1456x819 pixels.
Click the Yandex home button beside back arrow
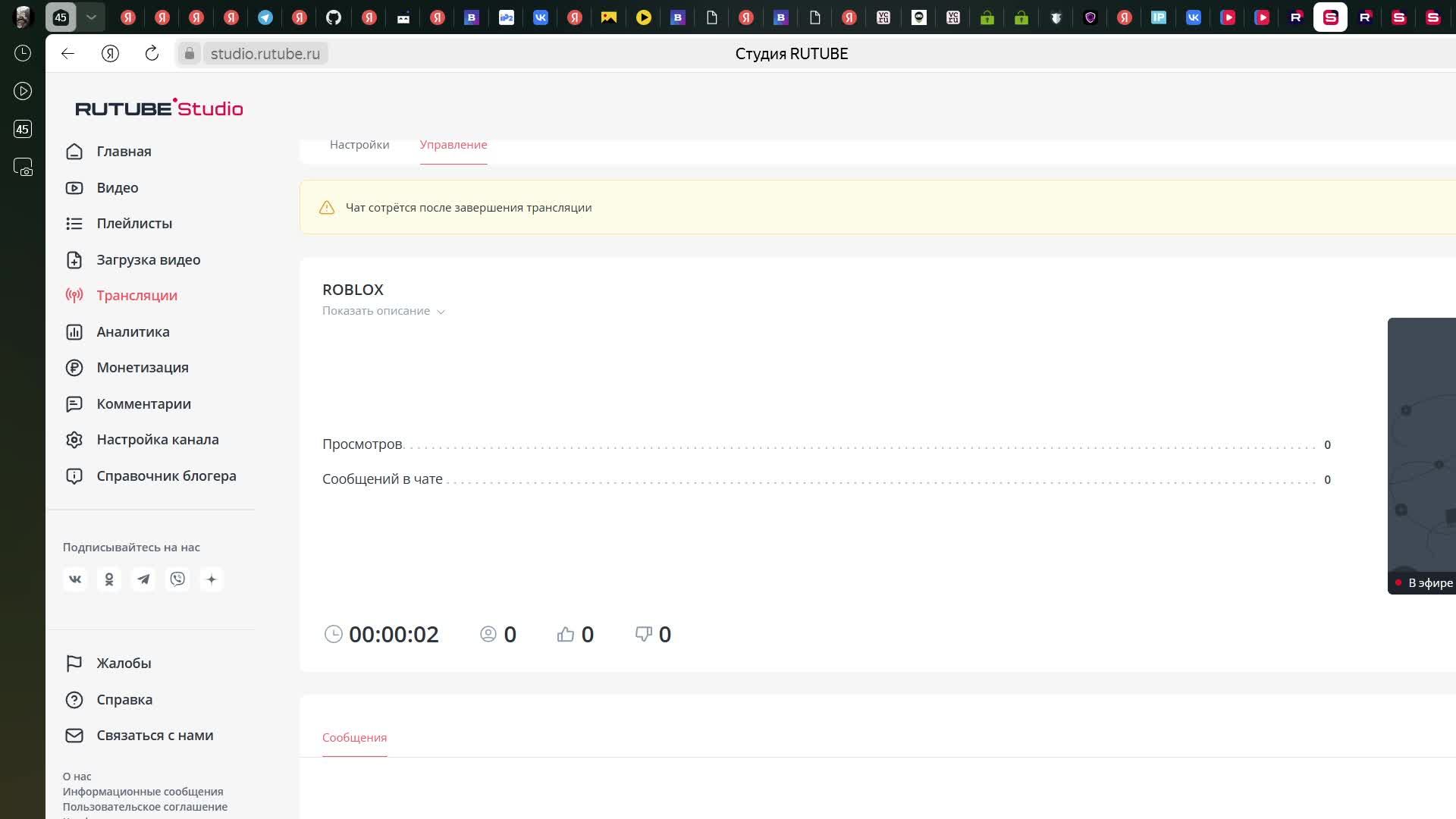tap(110, 53)
